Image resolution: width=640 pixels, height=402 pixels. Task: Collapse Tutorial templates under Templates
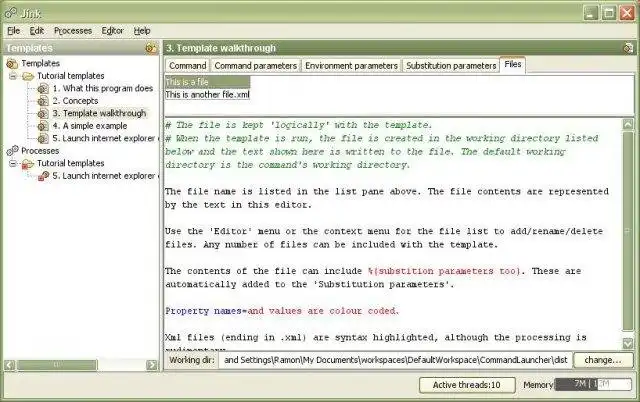click(13, 76)
